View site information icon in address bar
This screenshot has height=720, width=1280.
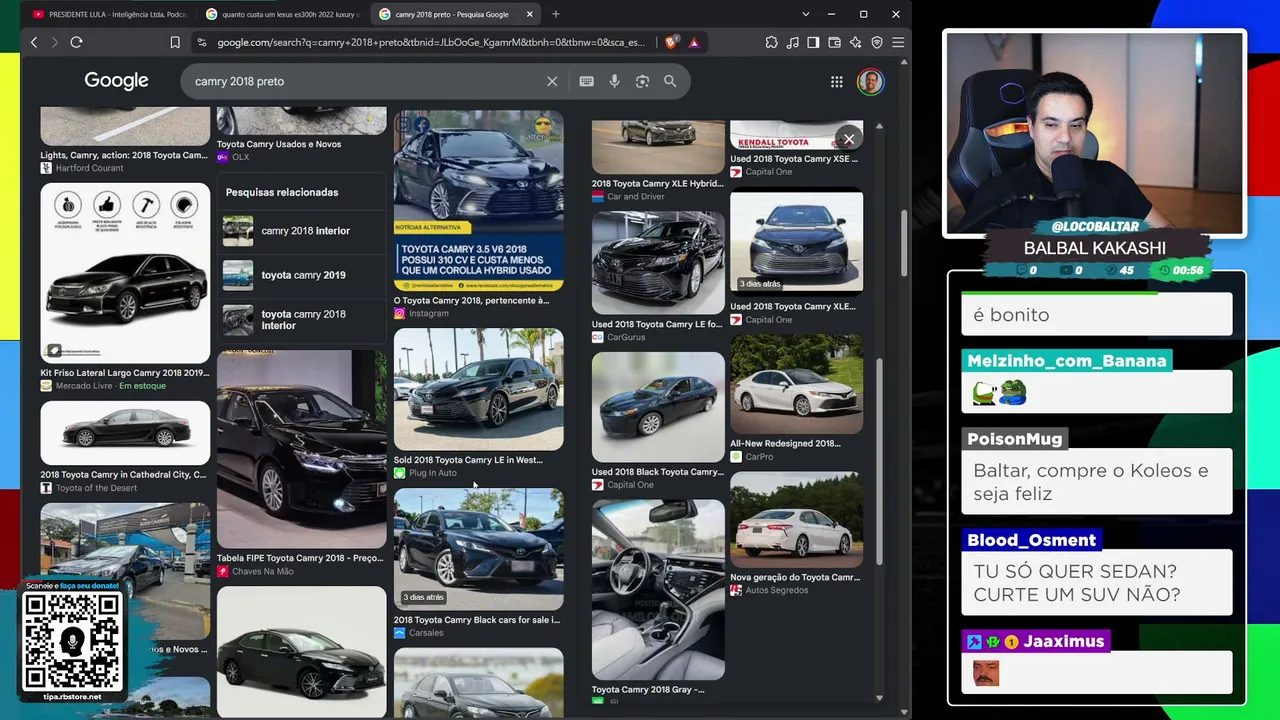click(x=202, y=42)
